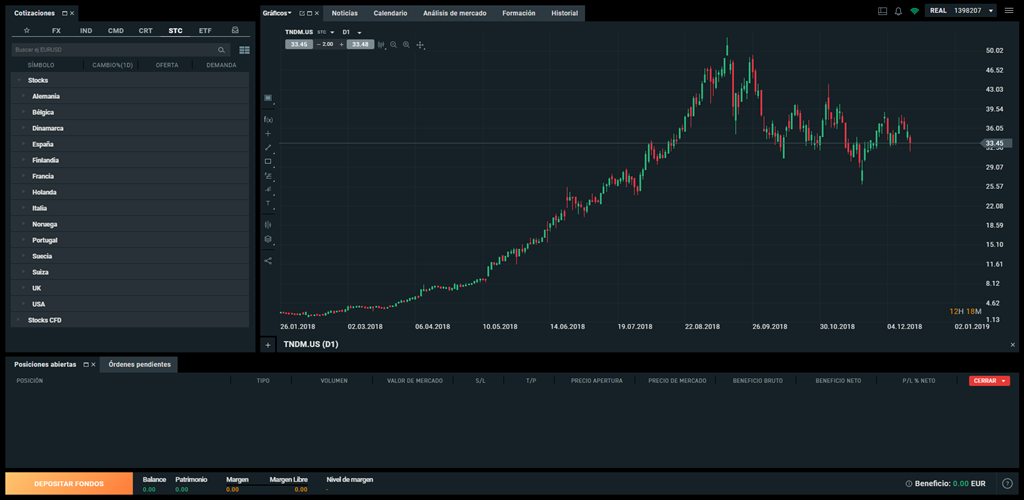Expand the España stocks group

(x=24, y=144)
